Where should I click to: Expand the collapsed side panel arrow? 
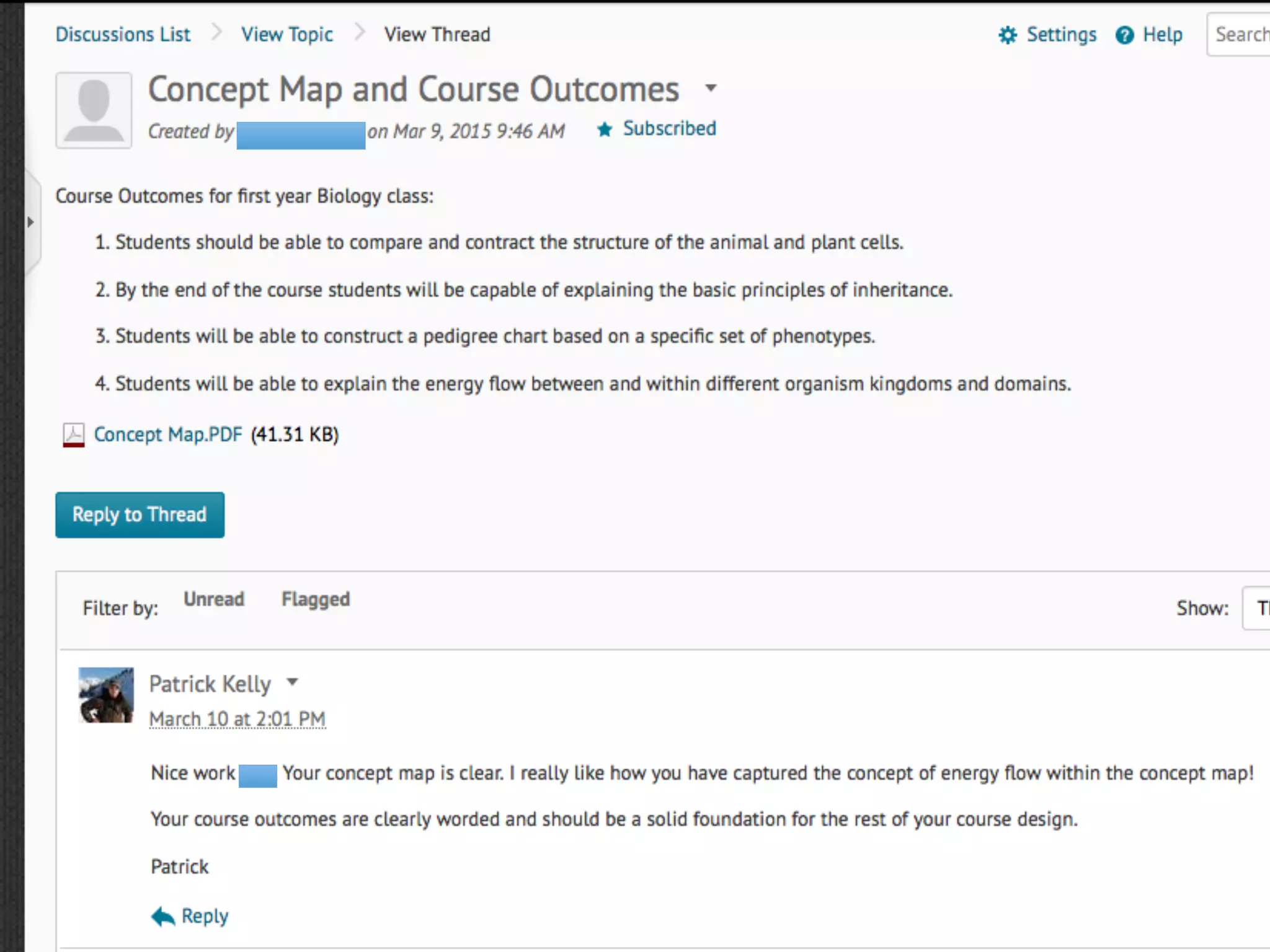click(x=30, y=222)
